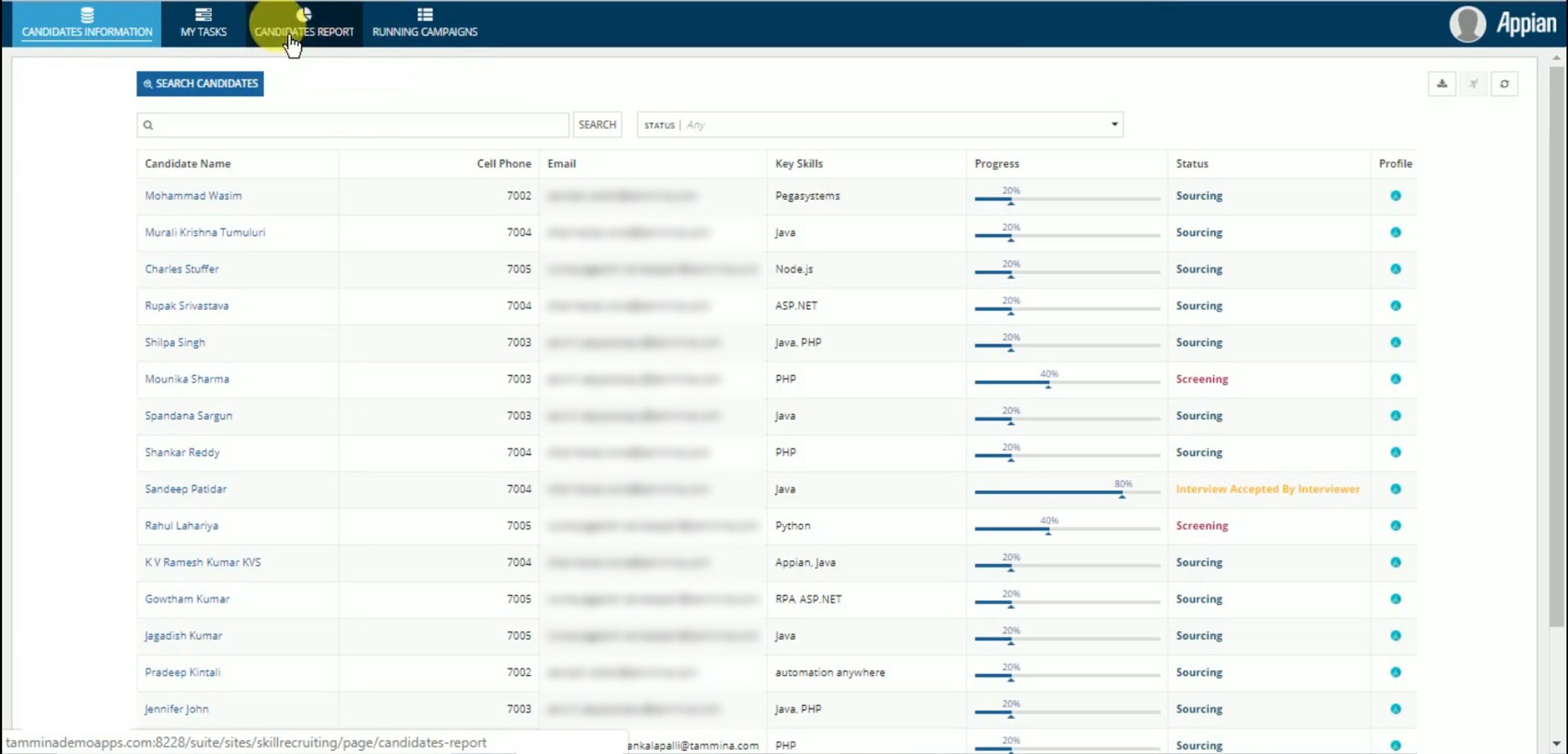Image resolution: width=1568 pixels, height=754 pixels.
Task: Click the scrollbar up arrow
Action: 1557,58
